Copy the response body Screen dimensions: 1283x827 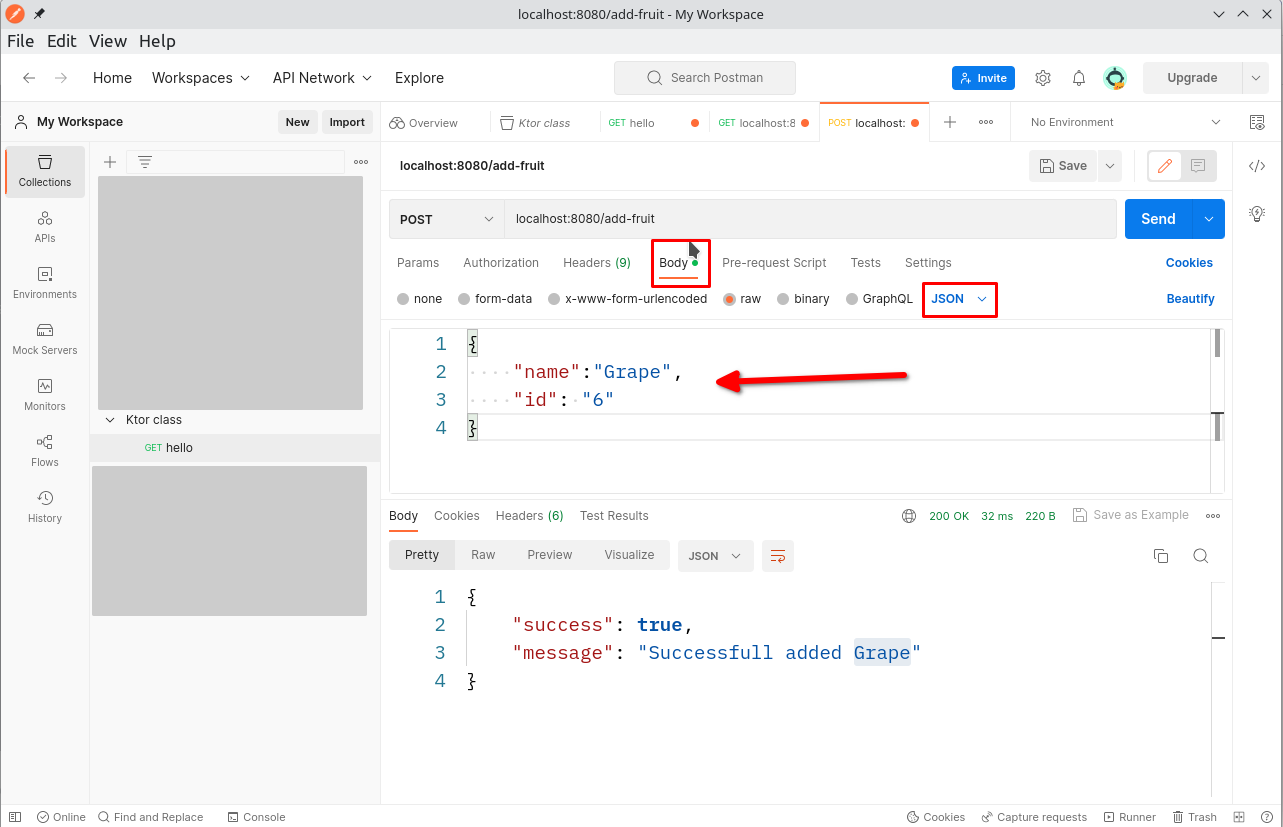1161,556
